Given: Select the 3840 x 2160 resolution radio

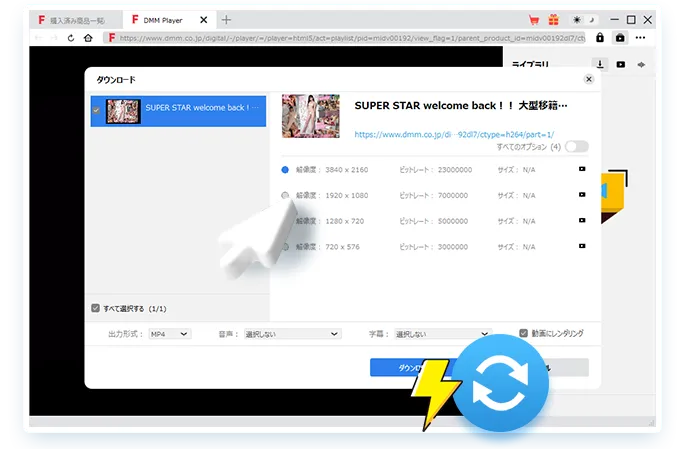Looking at the screenshot, I should 285,170.
